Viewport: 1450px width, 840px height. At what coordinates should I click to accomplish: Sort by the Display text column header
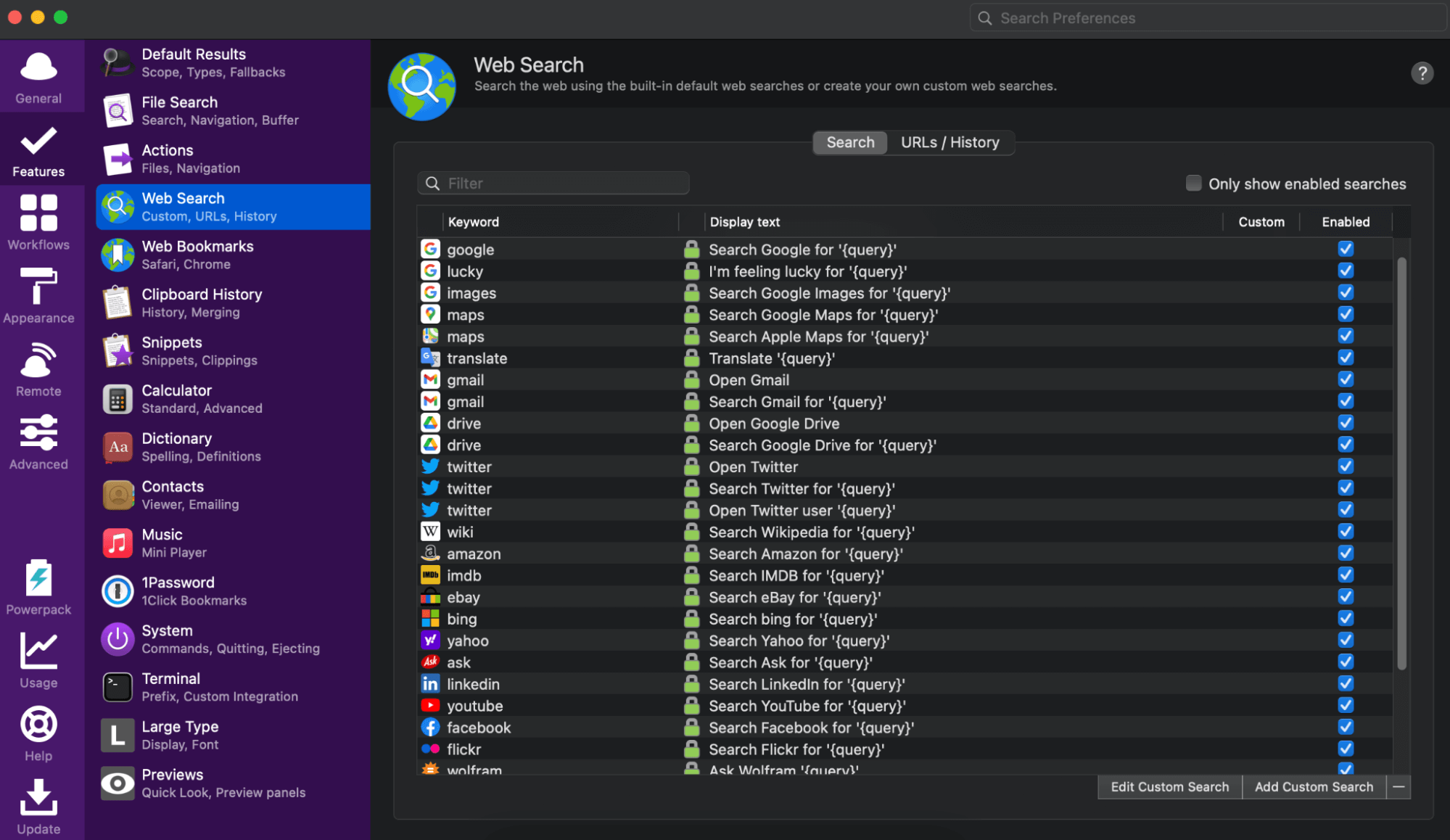[x=963, y=222]
